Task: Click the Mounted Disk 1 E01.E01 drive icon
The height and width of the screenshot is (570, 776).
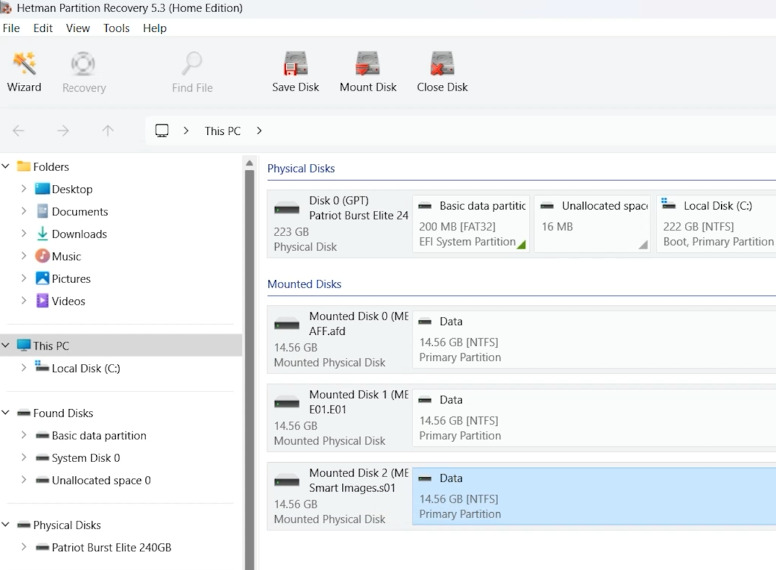Action: 287,402
